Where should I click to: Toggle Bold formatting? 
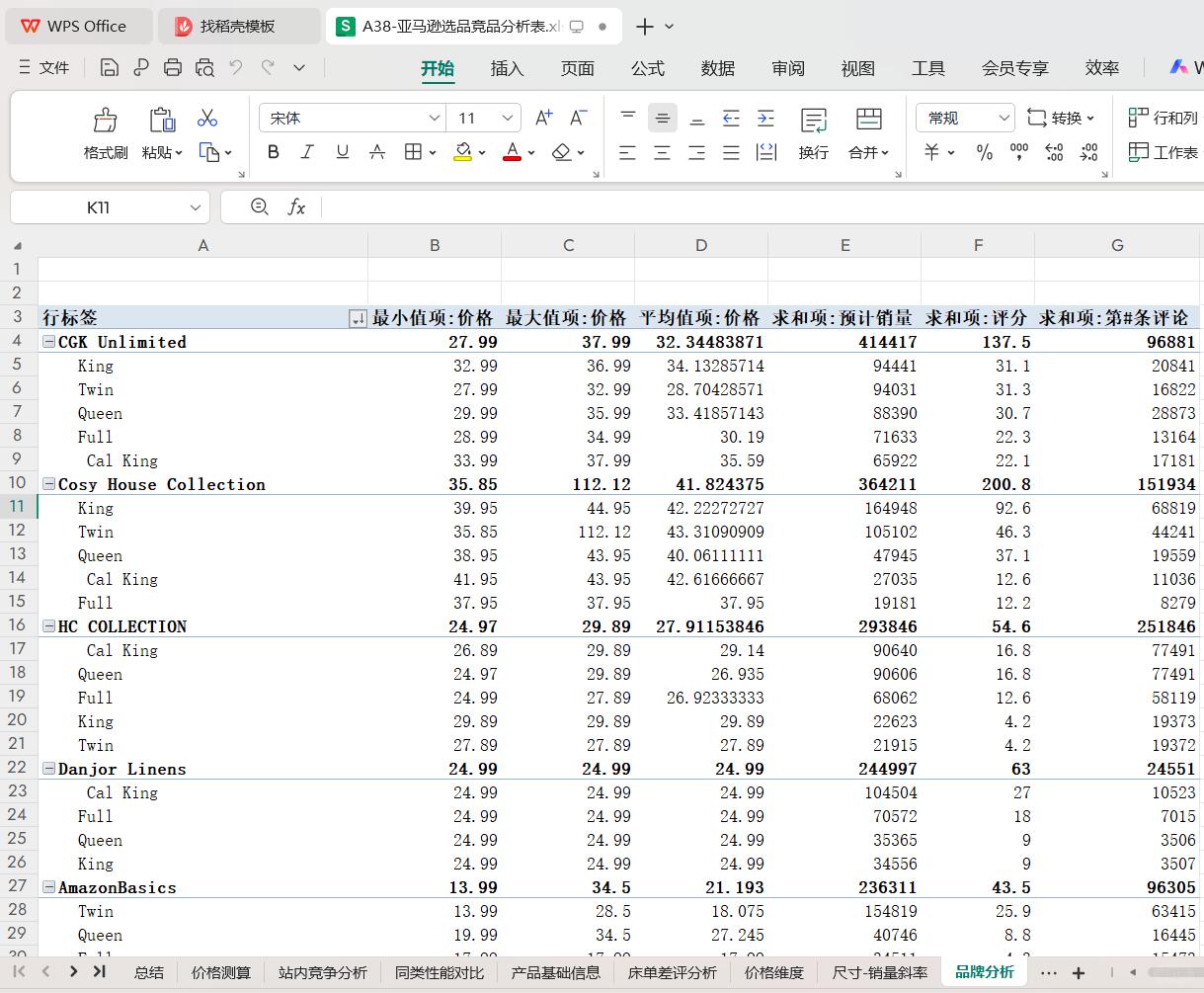[274, 152]
